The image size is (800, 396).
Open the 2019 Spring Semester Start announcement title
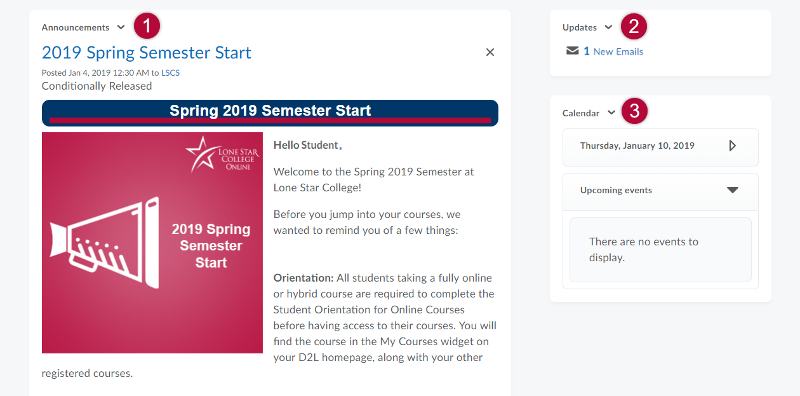pyautogui.click(x=146, y=53)
